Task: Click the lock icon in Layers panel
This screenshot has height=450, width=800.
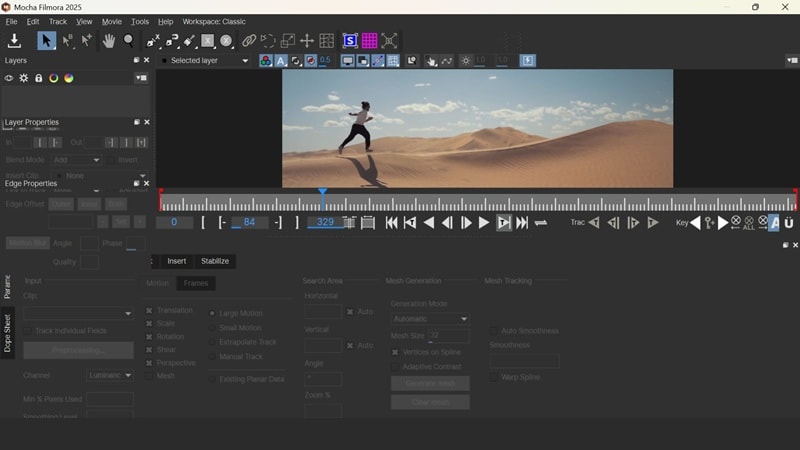Action: (x=38, y=78)
